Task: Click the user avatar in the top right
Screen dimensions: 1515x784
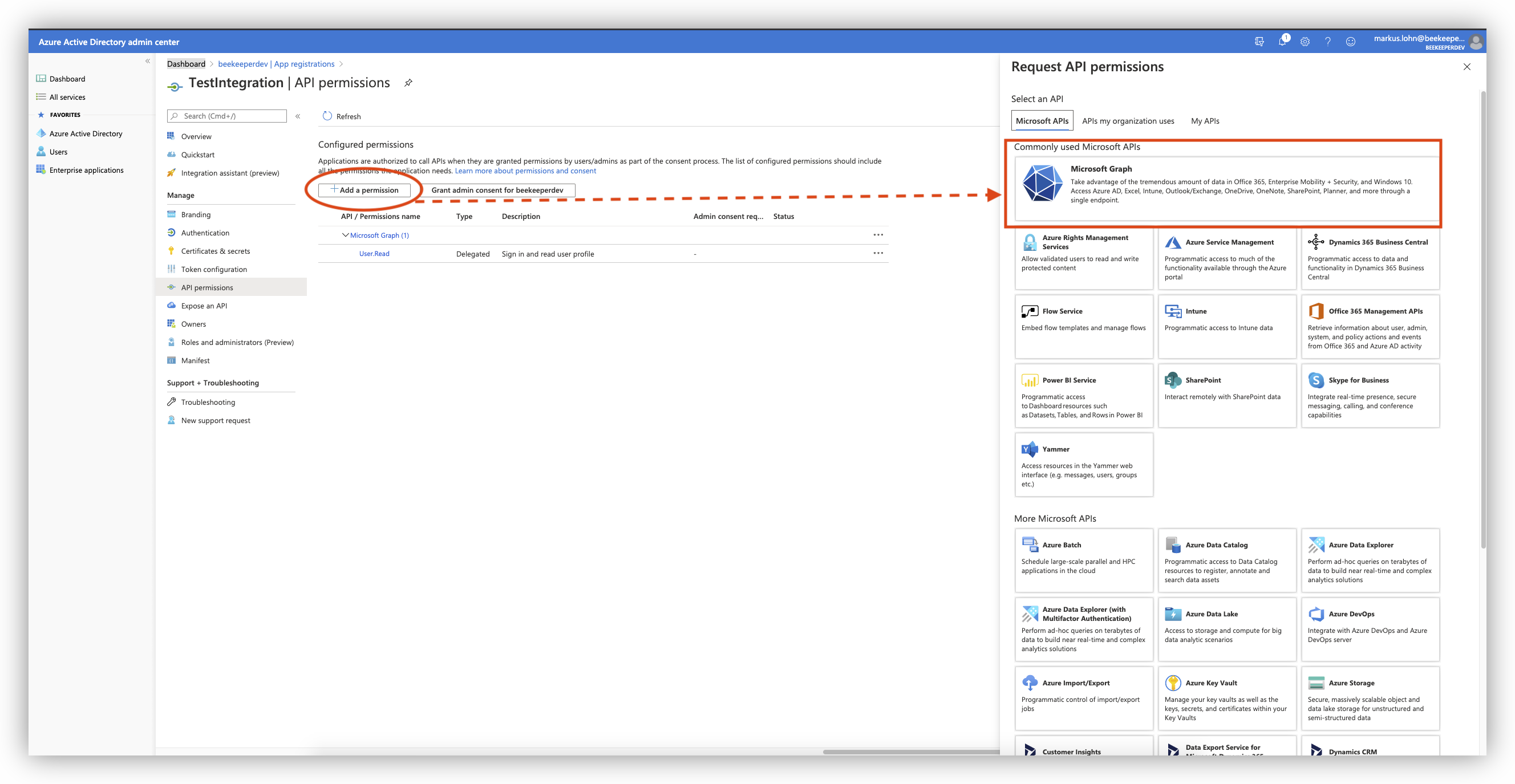Action: coord(1476,42)
